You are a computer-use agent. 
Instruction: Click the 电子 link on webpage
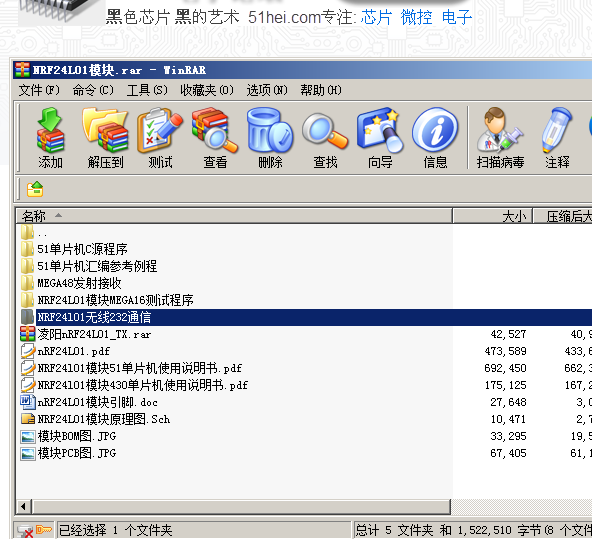[x=457, y=17]
